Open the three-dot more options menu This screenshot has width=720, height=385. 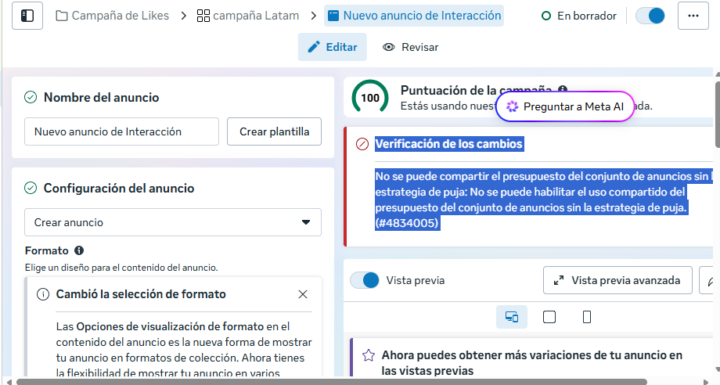[x=693, y=16]
